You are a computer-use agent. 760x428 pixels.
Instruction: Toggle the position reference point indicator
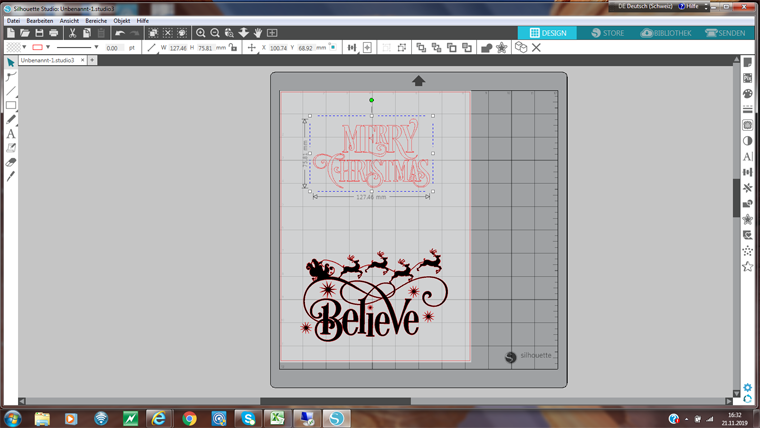(x=332, y=47)
